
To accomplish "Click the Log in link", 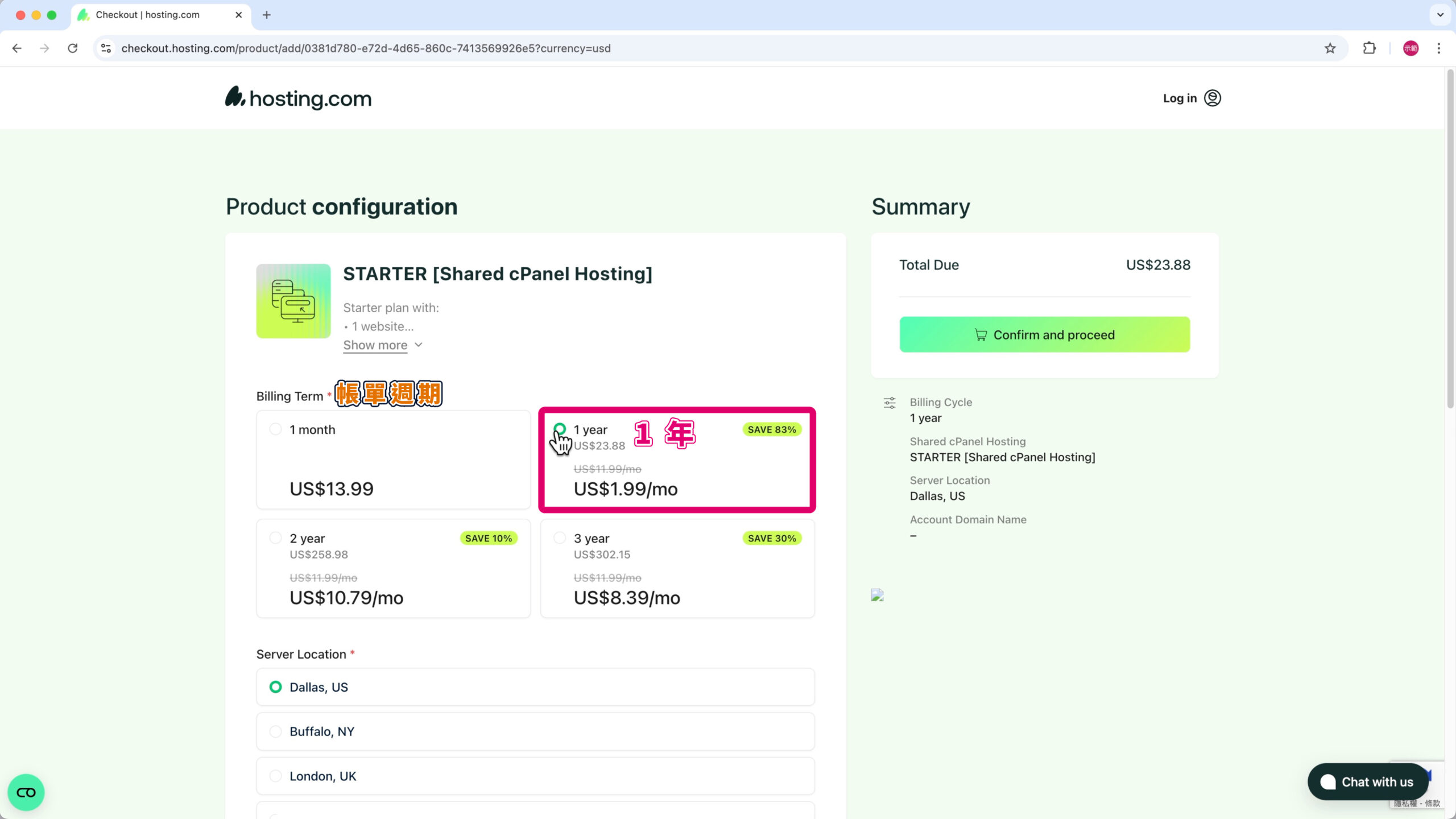I will [1180, 98].
